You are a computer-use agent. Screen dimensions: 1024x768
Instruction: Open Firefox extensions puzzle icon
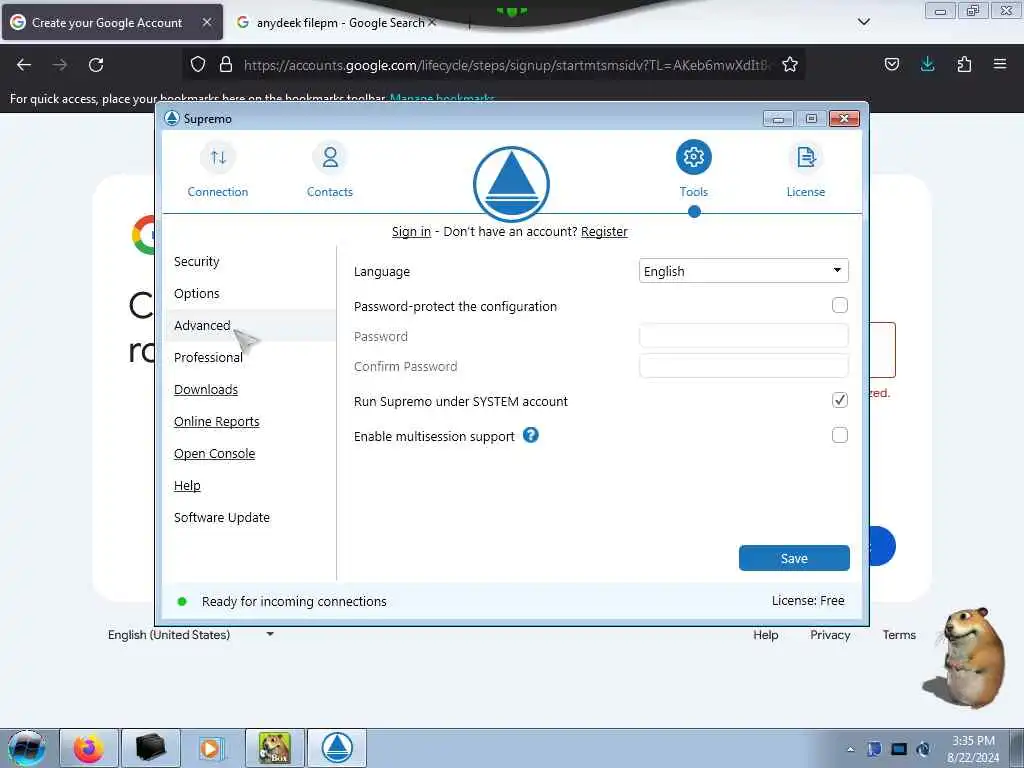click(x=964, y=64)
